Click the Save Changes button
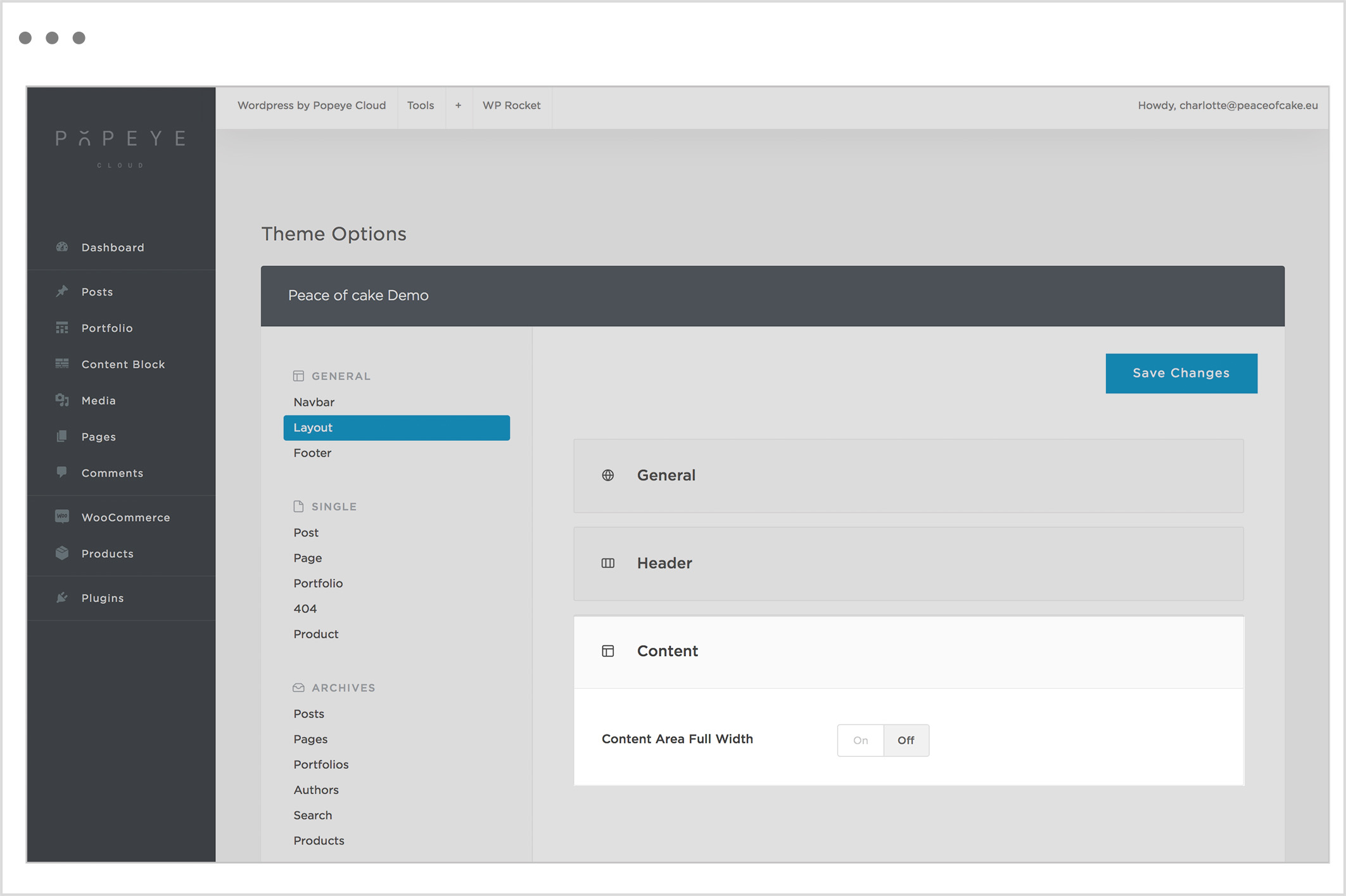Image resolution: width=1346 pixels, height=896 pixels. pyautogui.click(x=1181, y=374)
